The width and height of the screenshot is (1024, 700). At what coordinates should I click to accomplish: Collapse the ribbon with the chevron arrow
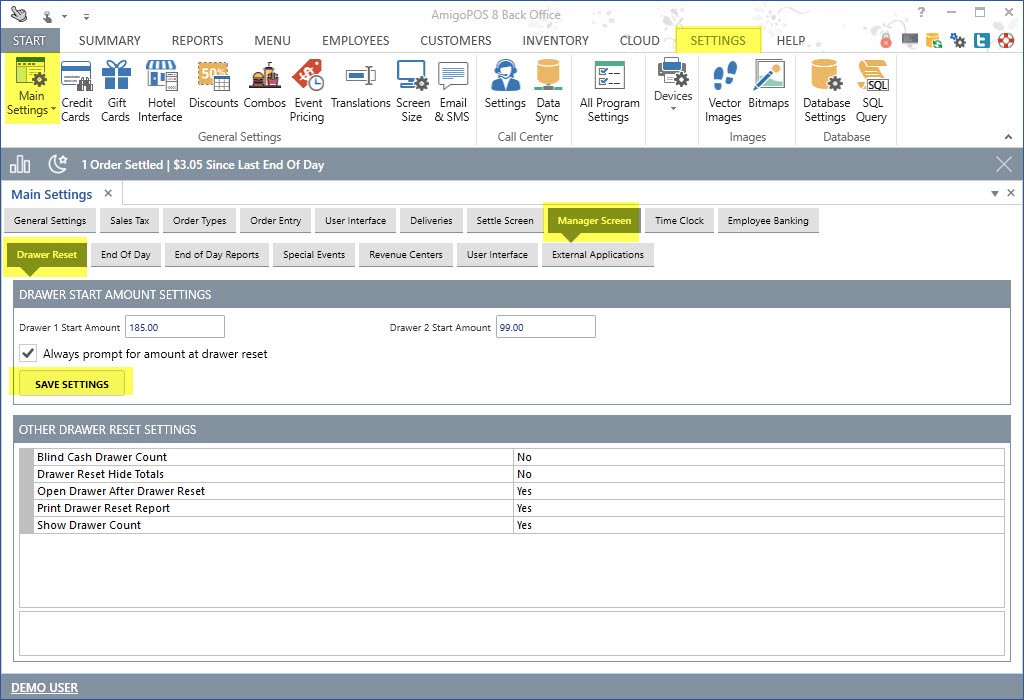click(1008, 137)
